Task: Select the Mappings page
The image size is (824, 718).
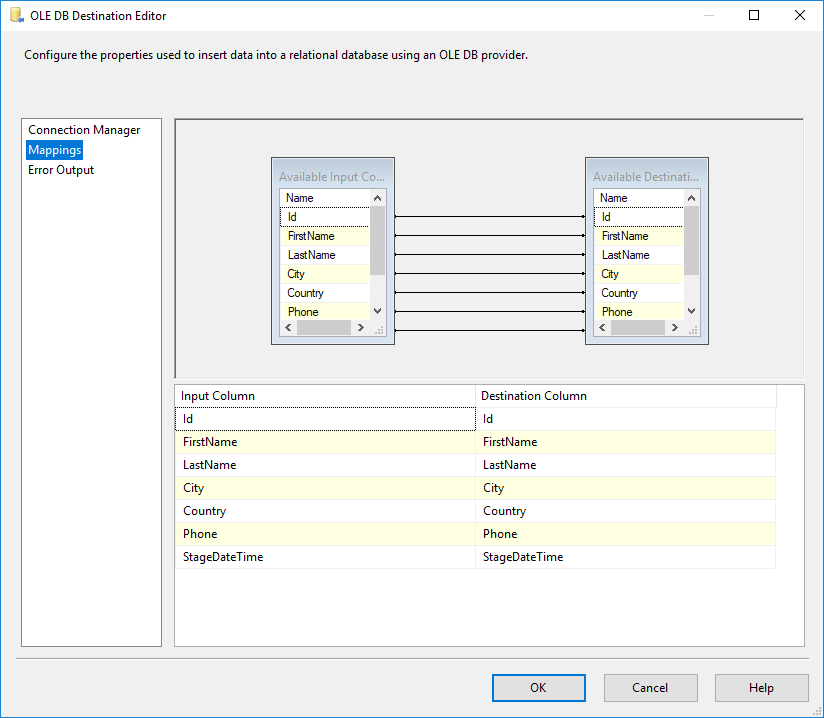Action: (55, 150)
